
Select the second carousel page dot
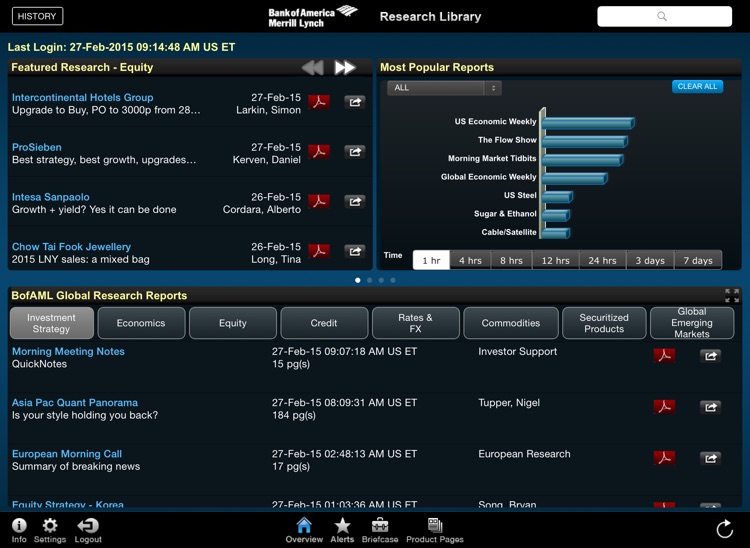(369, 280)
